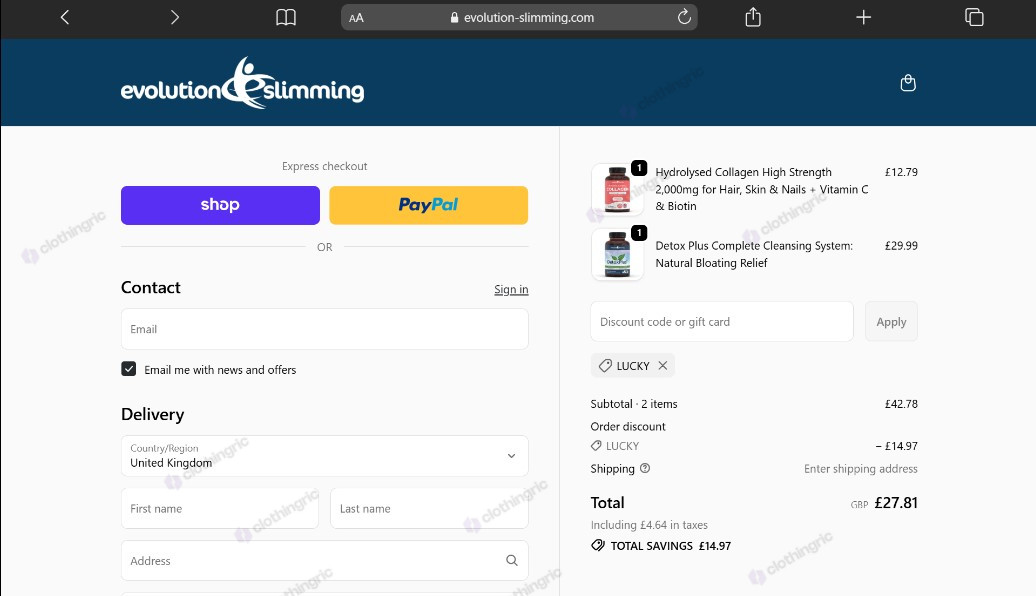The height and width of the screenshot is (596, 1036).
Task: Click the Evolution Slimming logo
Action: [x=242, y=83]
